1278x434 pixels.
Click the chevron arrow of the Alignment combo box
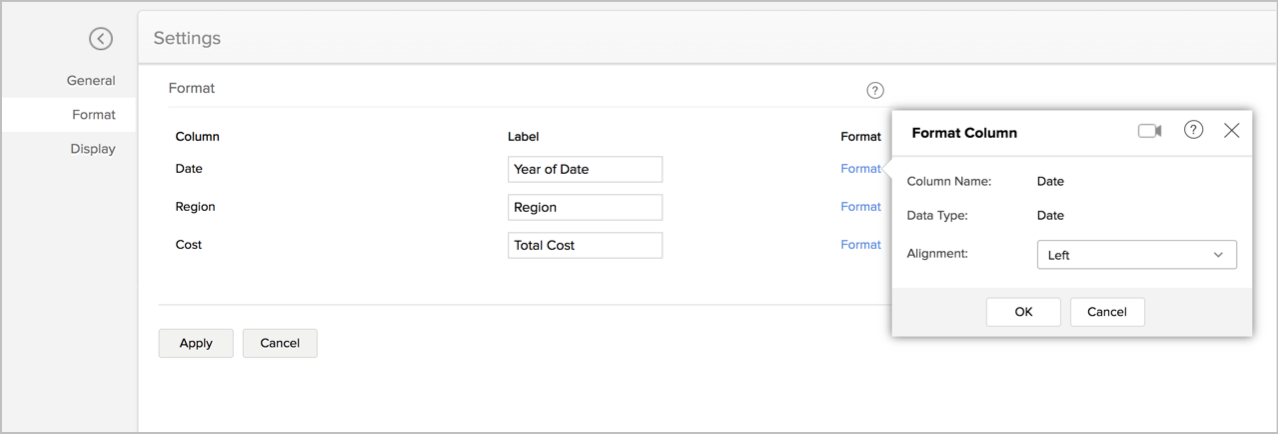tap(1218, 255)
